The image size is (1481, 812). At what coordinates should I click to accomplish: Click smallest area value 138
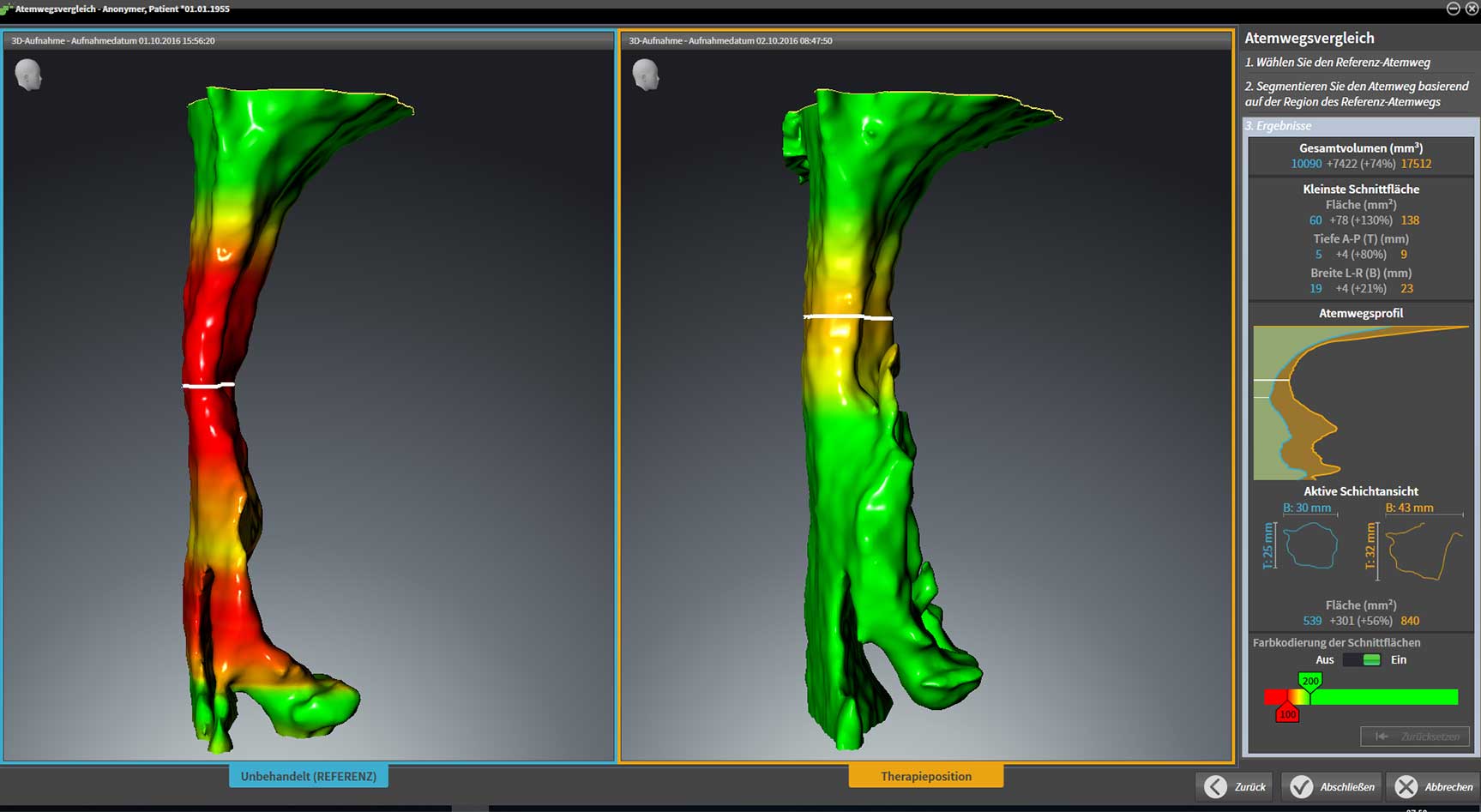(x=1410, y=220)
